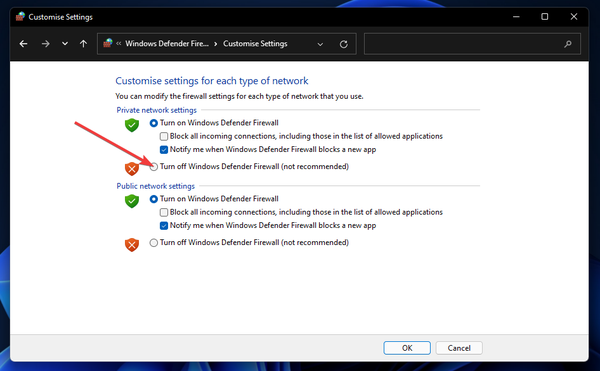
Task: Expand the address bar history dropdown
Action: [x=320, y=44]
